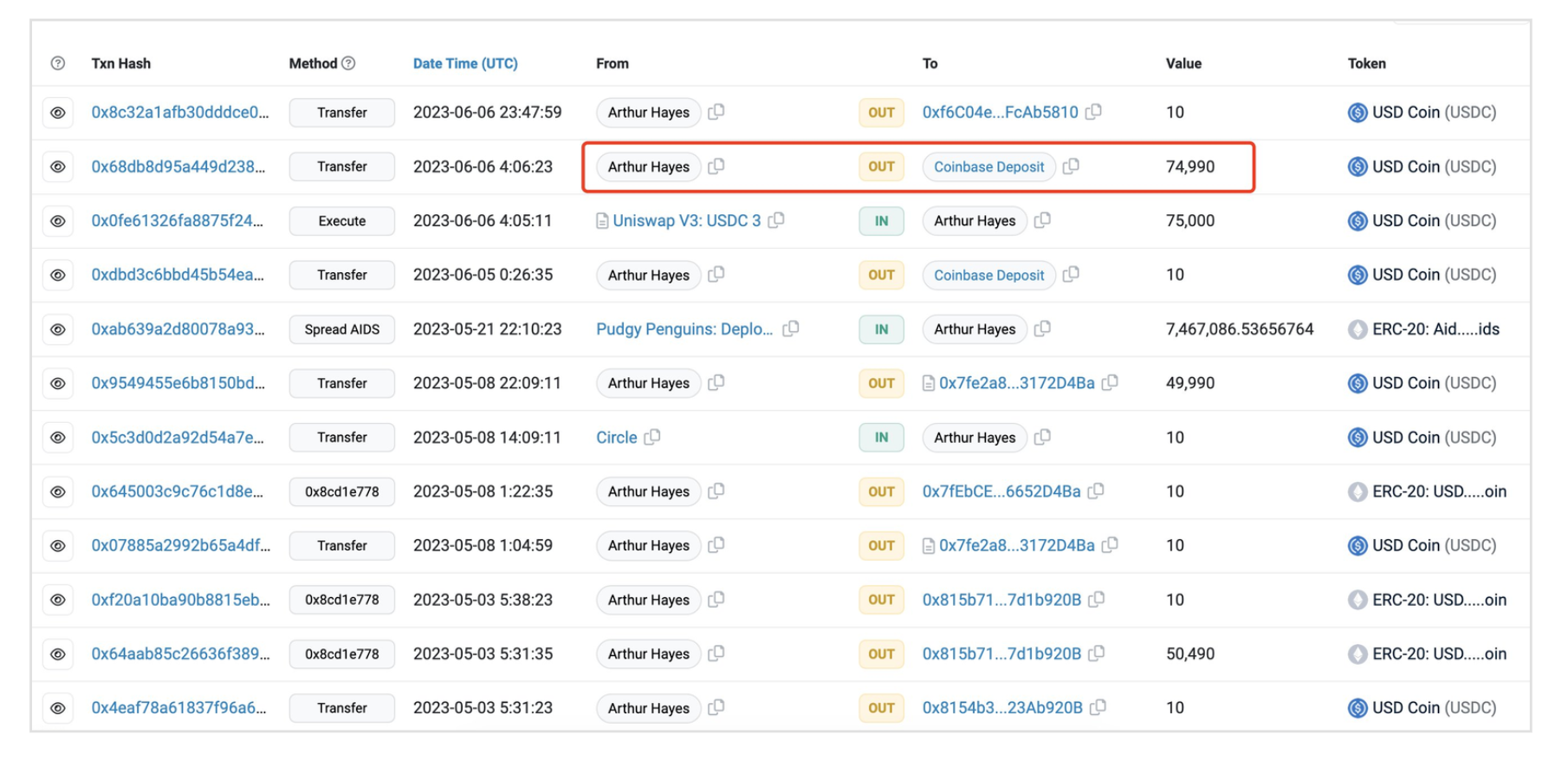
Task: Copy Arthur Hayes address in the 4:06:23 row
Action: tap(716, 166)
